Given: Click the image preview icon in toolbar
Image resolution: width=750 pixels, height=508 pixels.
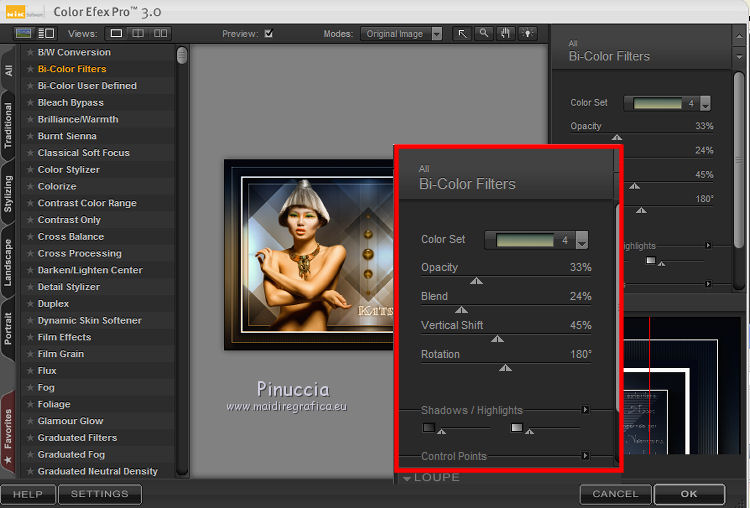Looking at the screenshot, I should 23,33.
